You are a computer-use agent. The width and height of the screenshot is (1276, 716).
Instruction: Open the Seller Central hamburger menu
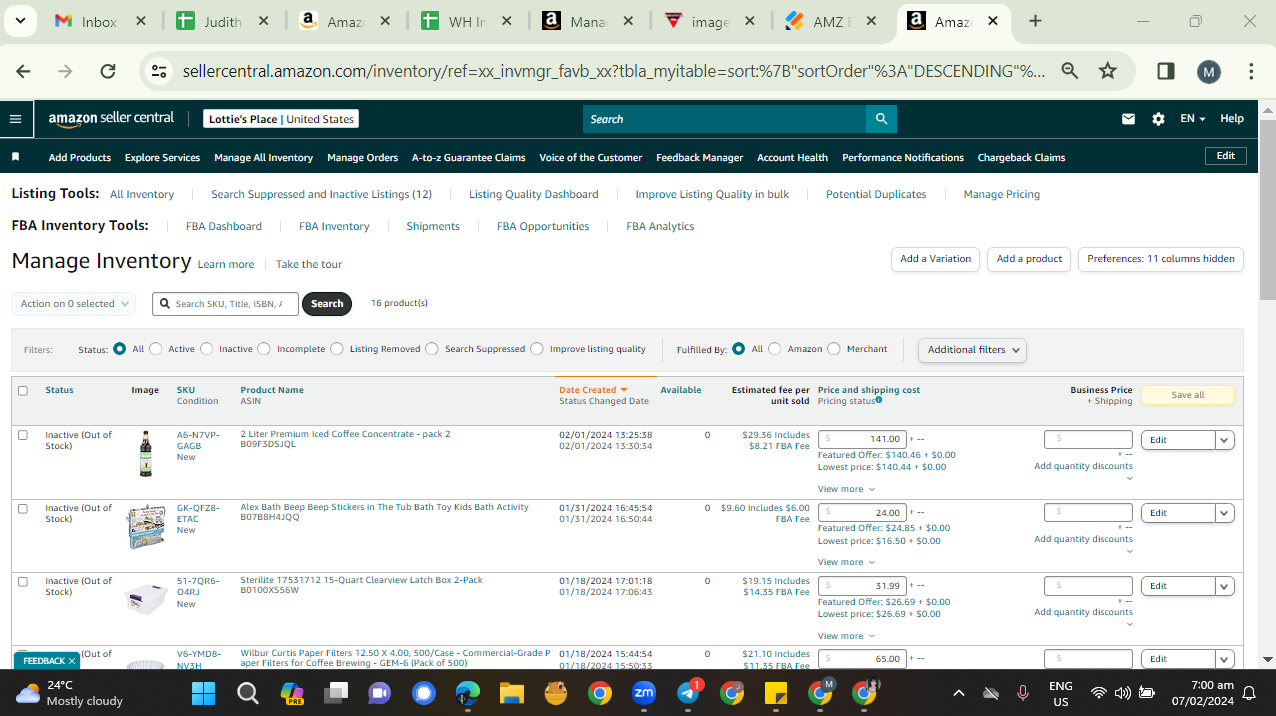pyautogui.click(x=15, y=119)
